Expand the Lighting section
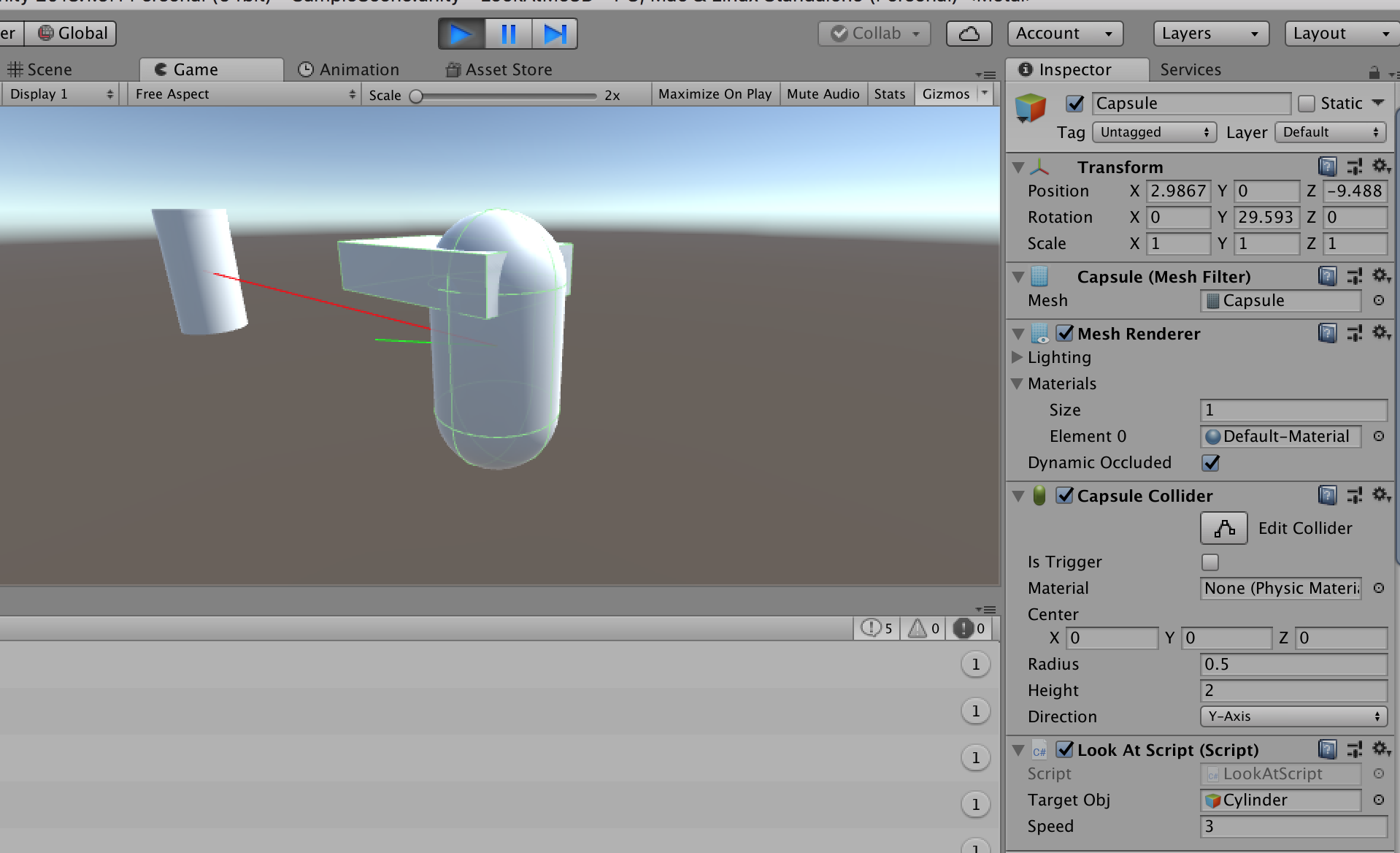Viewport: 1400px width, 853px height. coord(1018,358)
